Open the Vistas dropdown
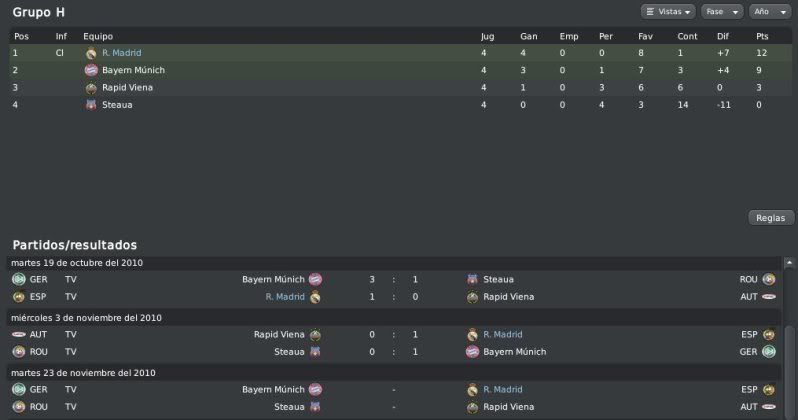Viewport: 798px width, 420px height. tap(668, 12)
